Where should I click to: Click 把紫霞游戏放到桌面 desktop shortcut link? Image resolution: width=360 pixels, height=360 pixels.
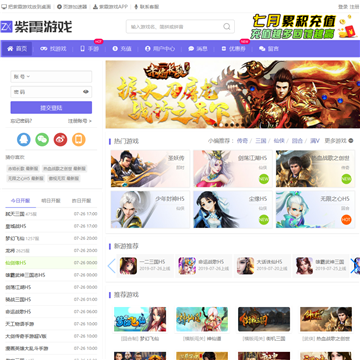pos(26,7)
